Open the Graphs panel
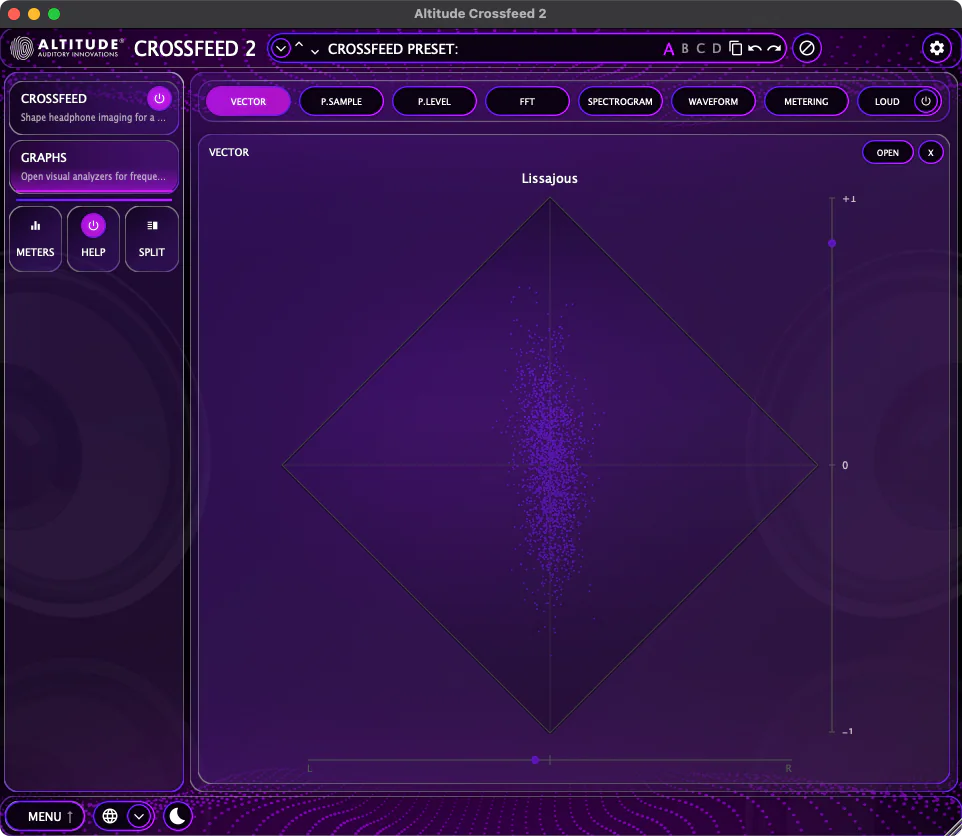The height and width of the screenshot is (836, 962). [93, 166]
